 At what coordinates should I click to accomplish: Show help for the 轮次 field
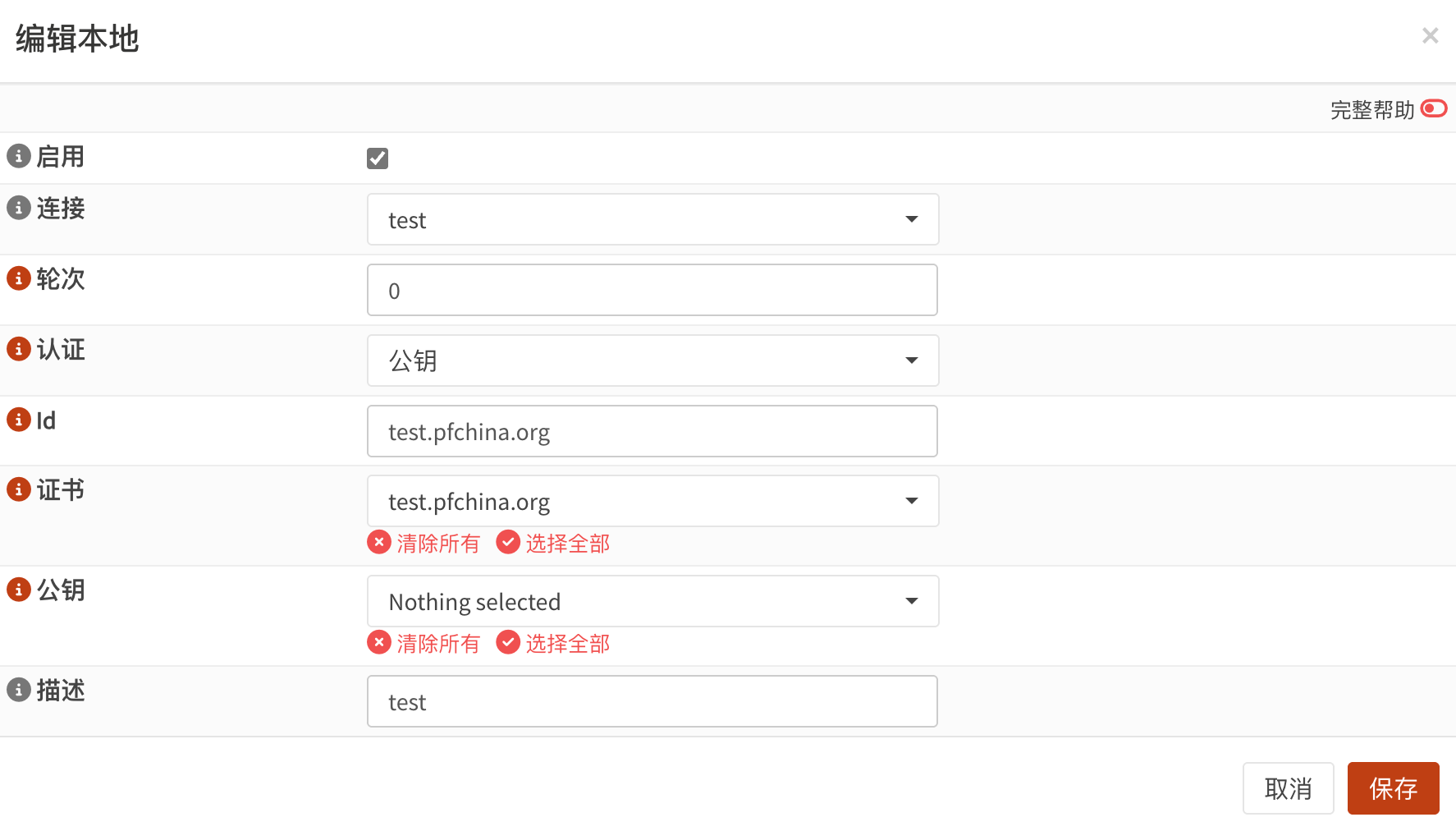point(19,278)
